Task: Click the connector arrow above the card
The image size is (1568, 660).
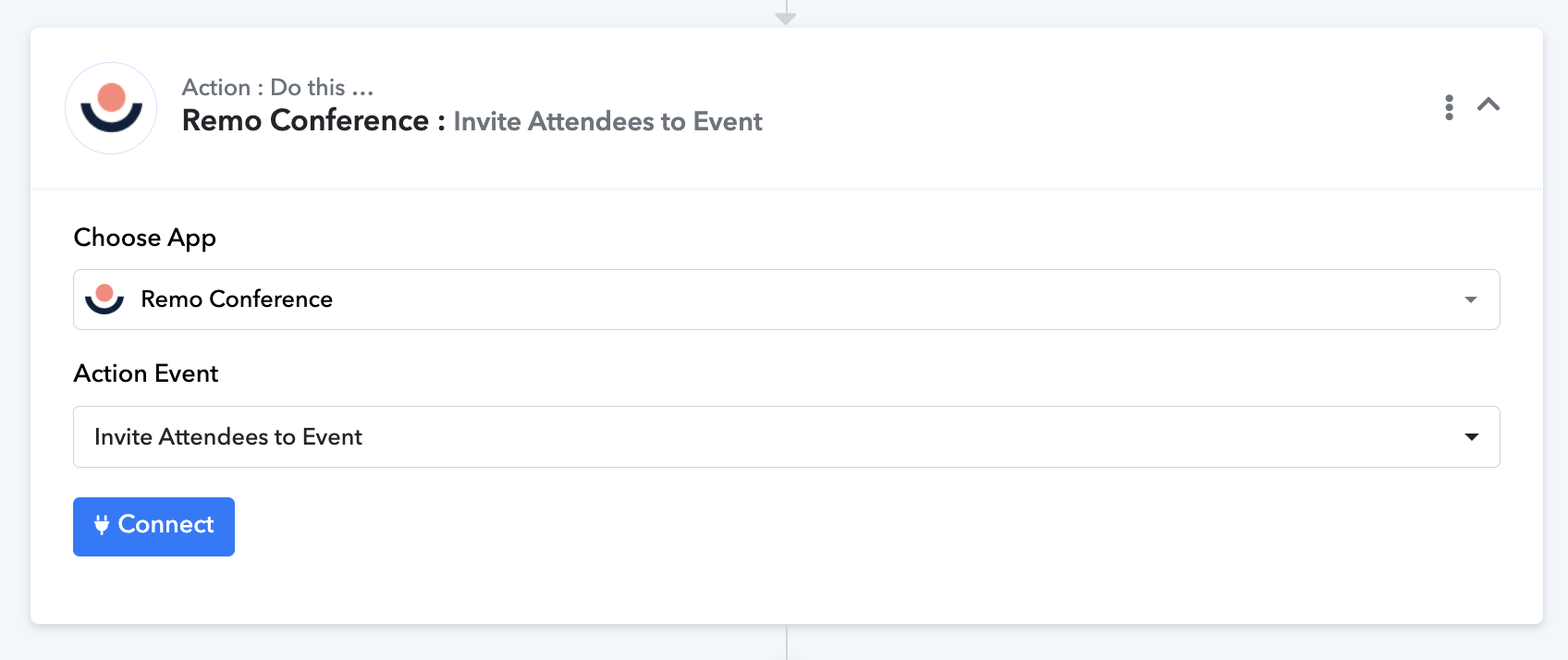Action: pos(786,17)
